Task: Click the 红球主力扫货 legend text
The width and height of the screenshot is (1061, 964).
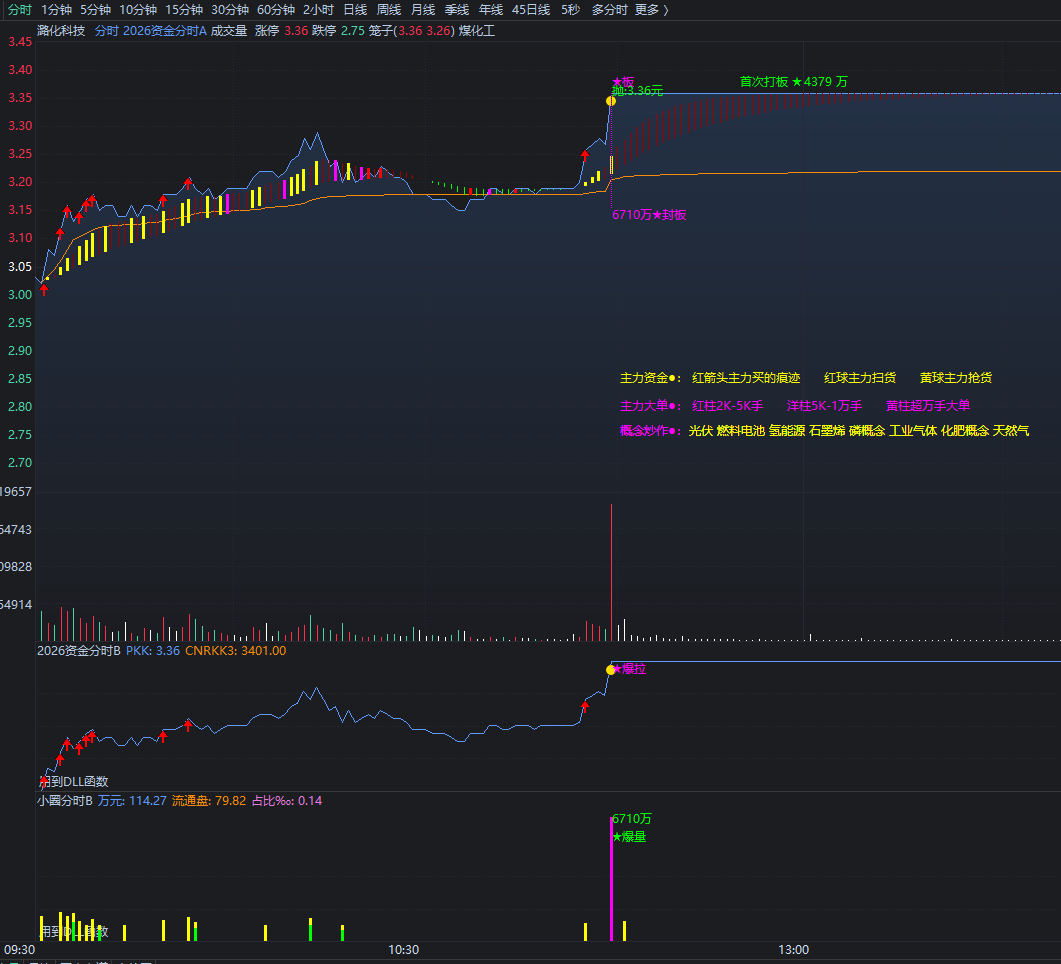Action: click(x=860, y=377)
